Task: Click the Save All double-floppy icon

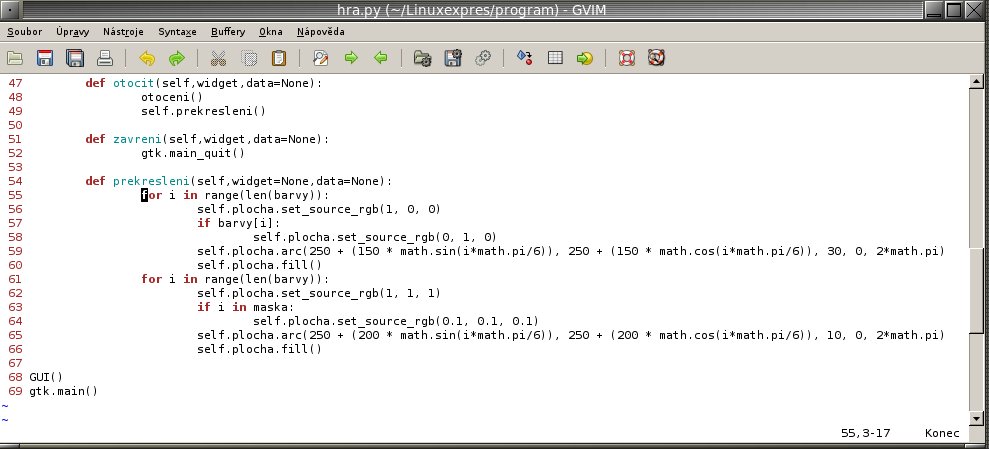Action: point(75,59)
